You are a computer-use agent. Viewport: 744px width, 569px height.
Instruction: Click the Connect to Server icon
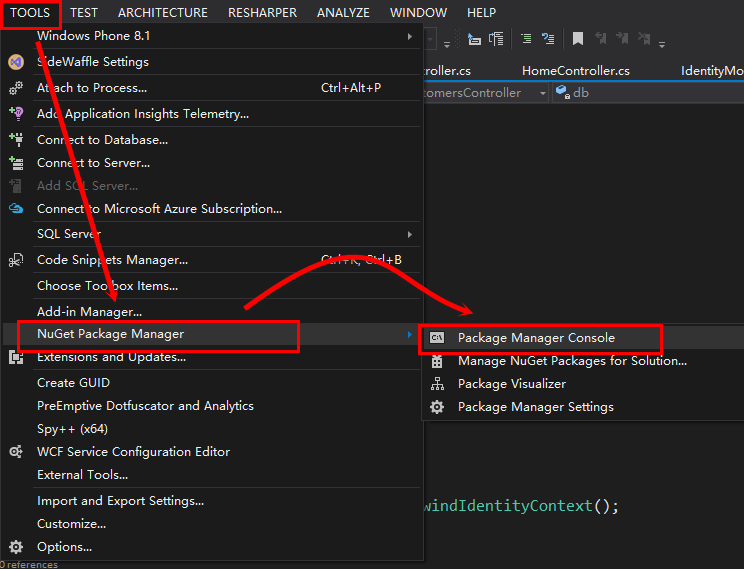(16, 163)
